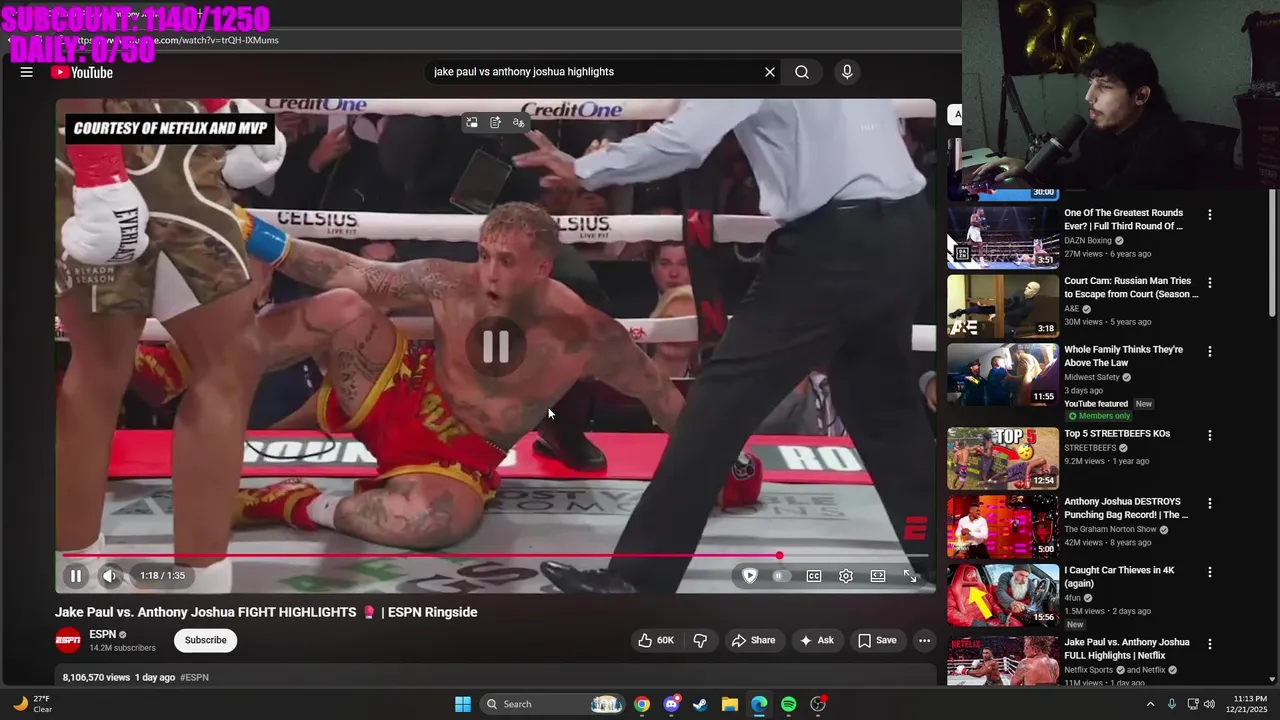Open the ESPN channel name link
This screenshot has width=1280, height=720.
[102, 634]
